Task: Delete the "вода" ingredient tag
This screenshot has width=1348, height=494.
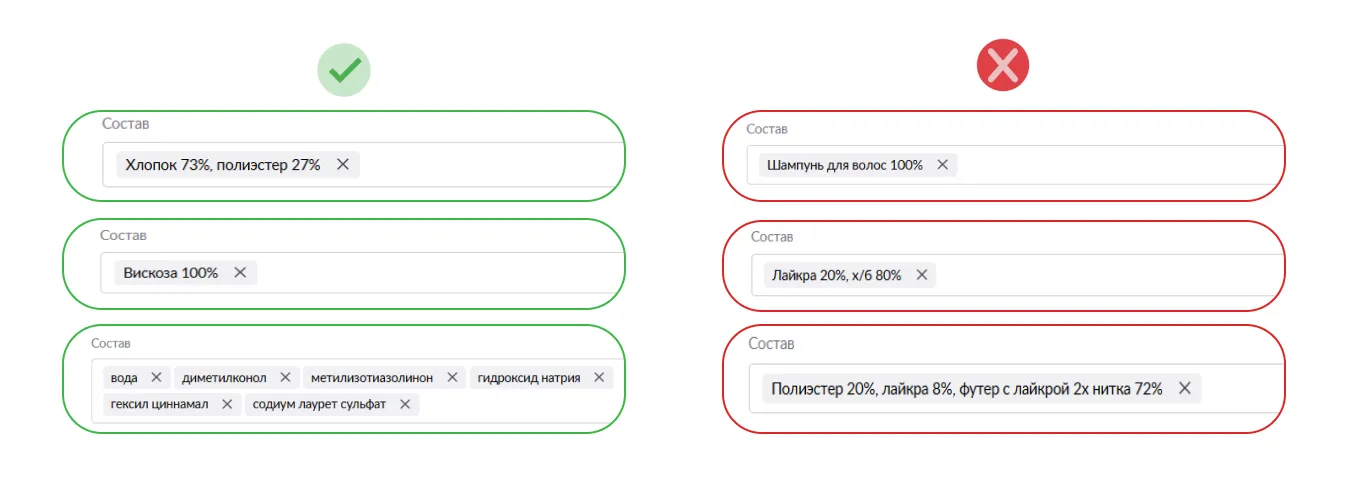Action: (x=156, y=377)
